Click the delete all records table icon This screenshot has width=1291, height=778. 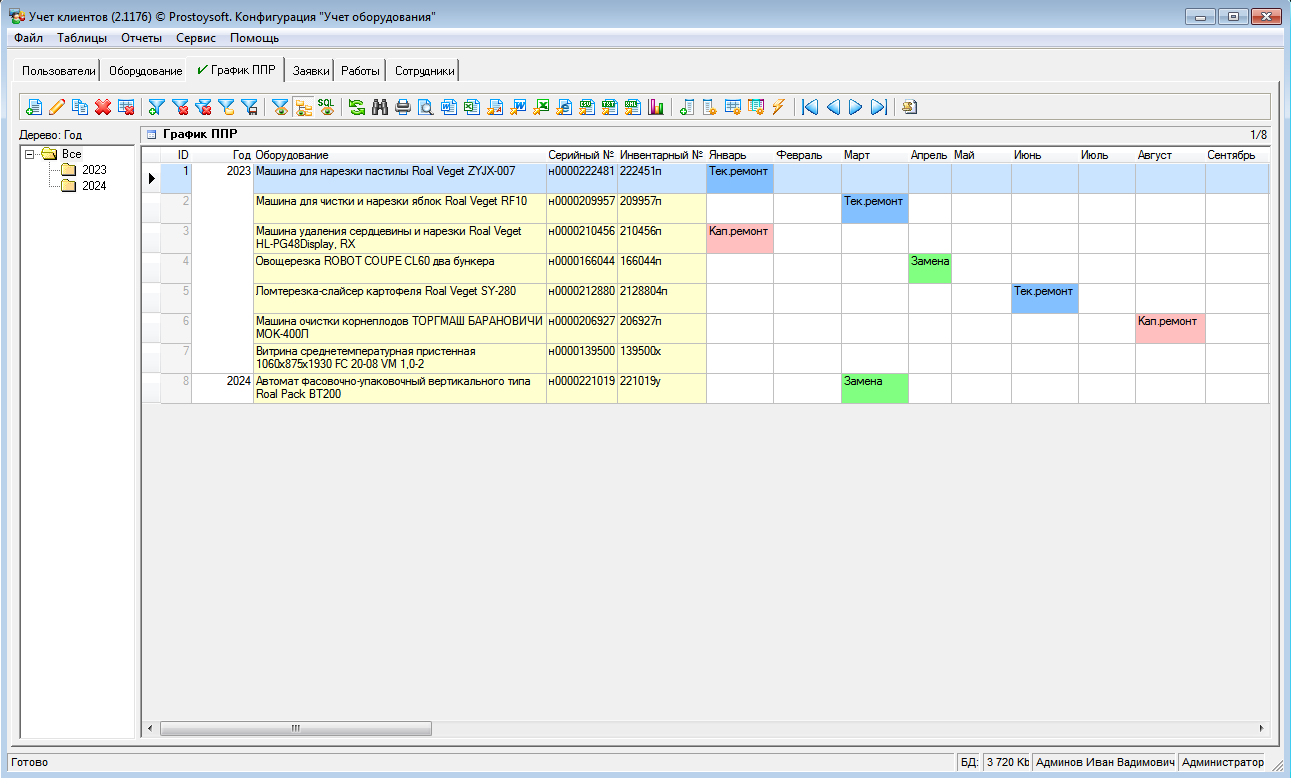click(x=125, y=107)
